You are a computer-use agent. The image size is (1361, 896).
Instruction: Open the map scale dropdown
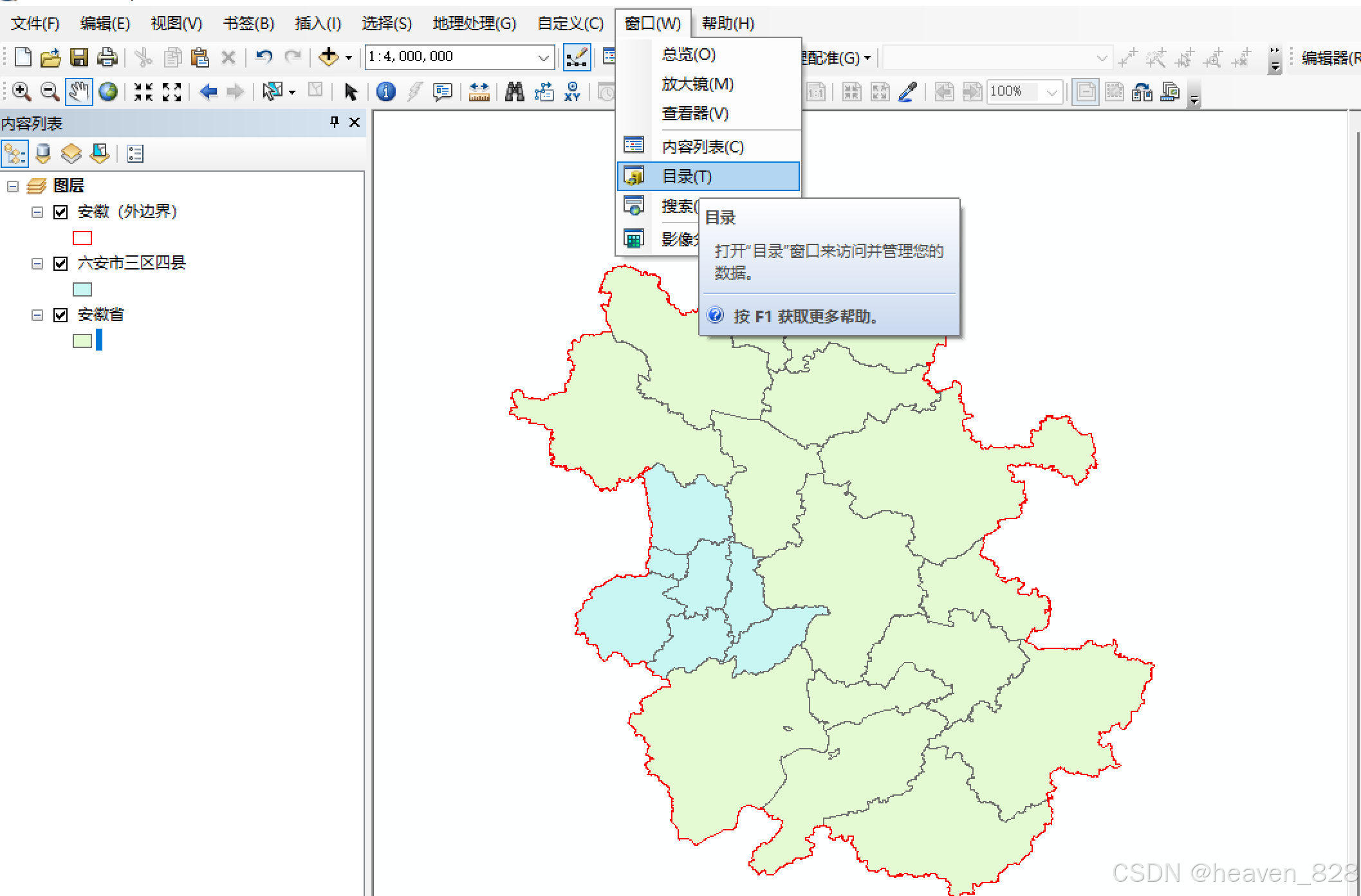543,58
